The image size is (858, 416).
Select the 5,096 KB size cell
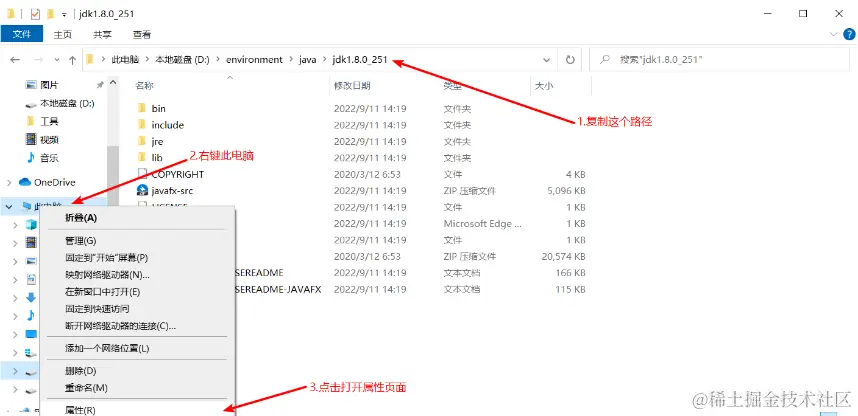[566, 190]
